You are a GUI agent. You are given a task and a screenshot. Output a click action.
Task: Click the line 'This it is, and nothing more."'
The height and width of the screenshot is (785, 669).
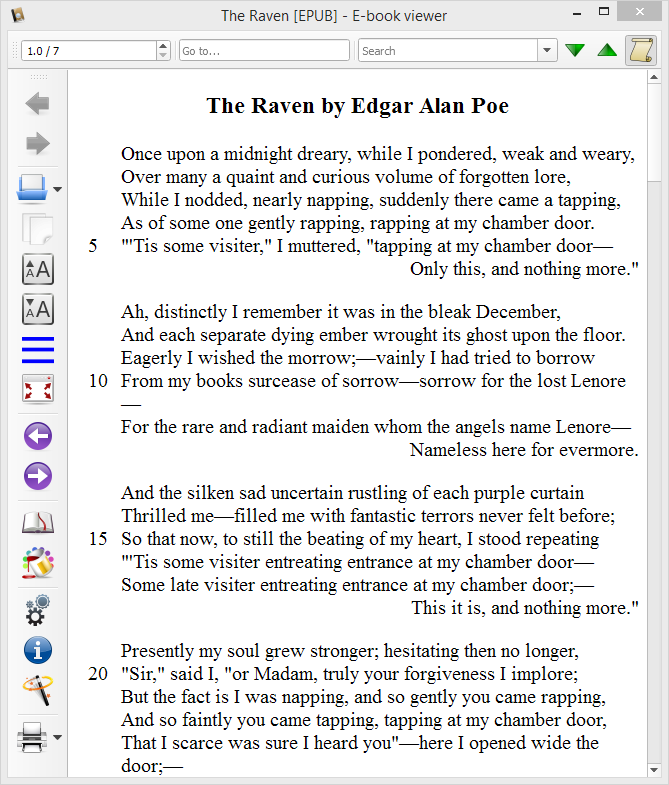tap(525, 608)
